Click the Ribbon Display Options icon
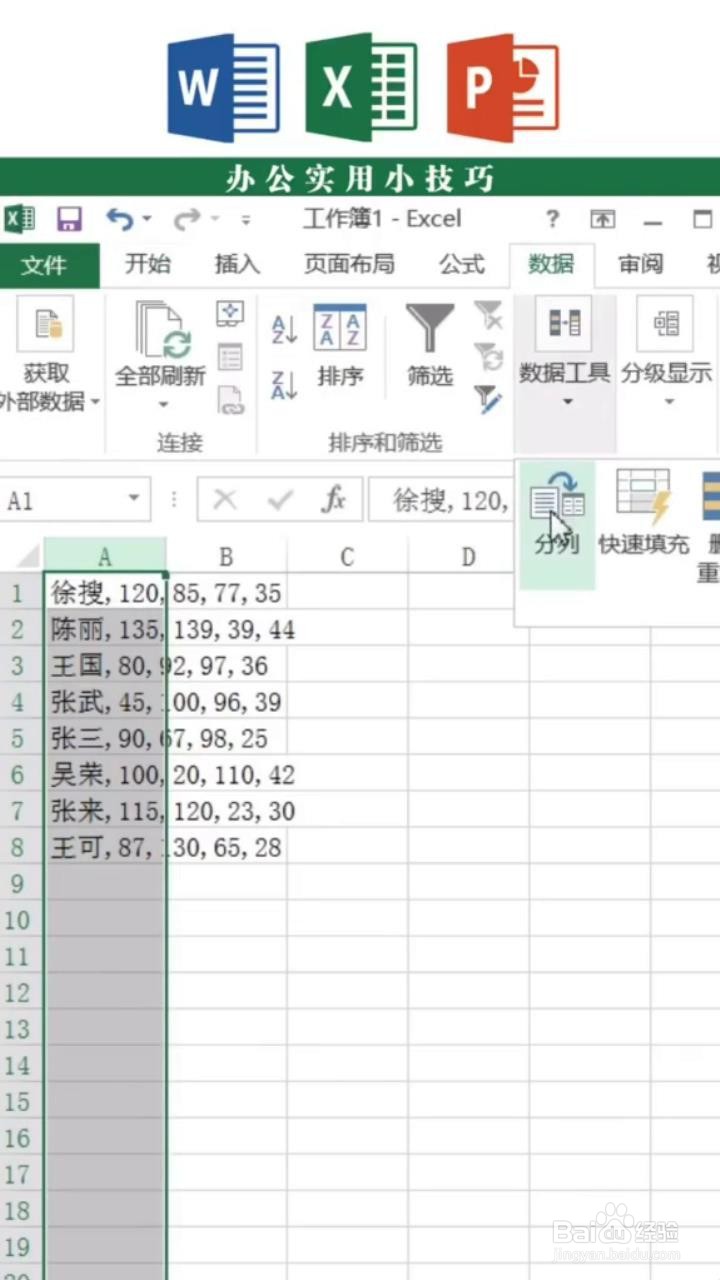720x1280 pixels. [x=602, y=219]
